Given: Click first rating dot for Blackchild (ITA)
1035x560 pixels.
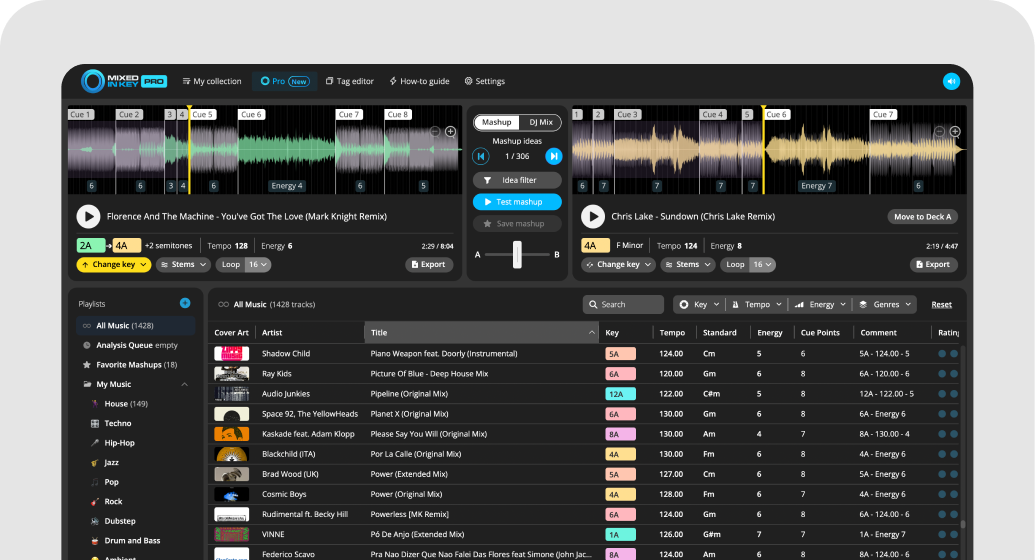Looking at the screenshot, I should pyautogui.click(x=942, y=454).
